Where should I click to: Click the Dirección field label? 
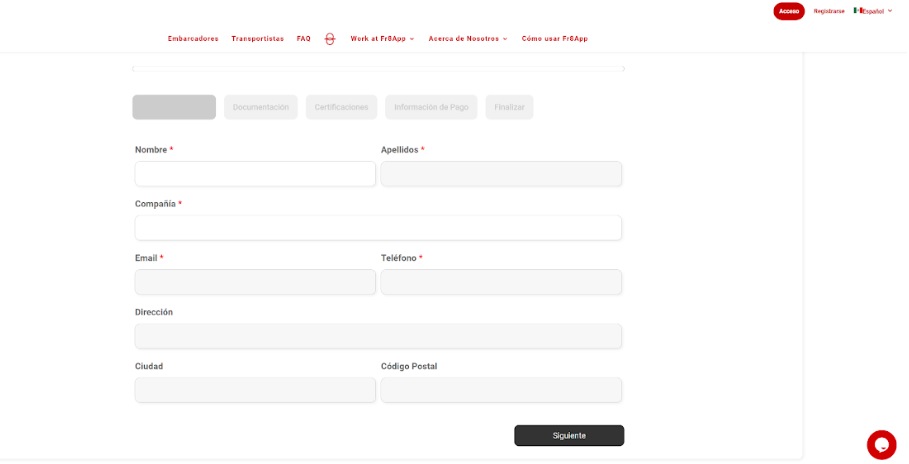point(154,312)
